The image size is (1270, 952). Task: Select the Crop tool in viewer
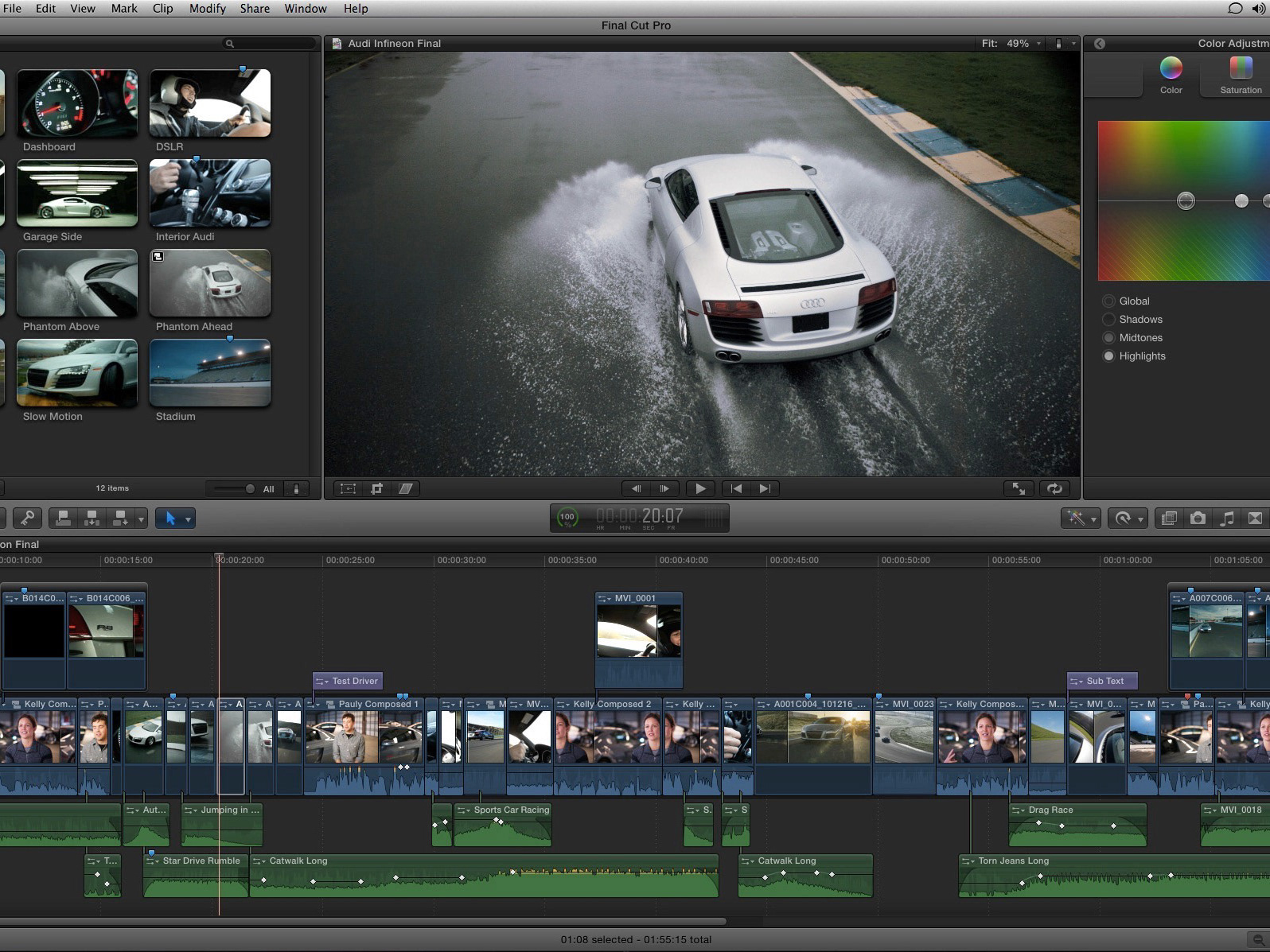point(377,488)
